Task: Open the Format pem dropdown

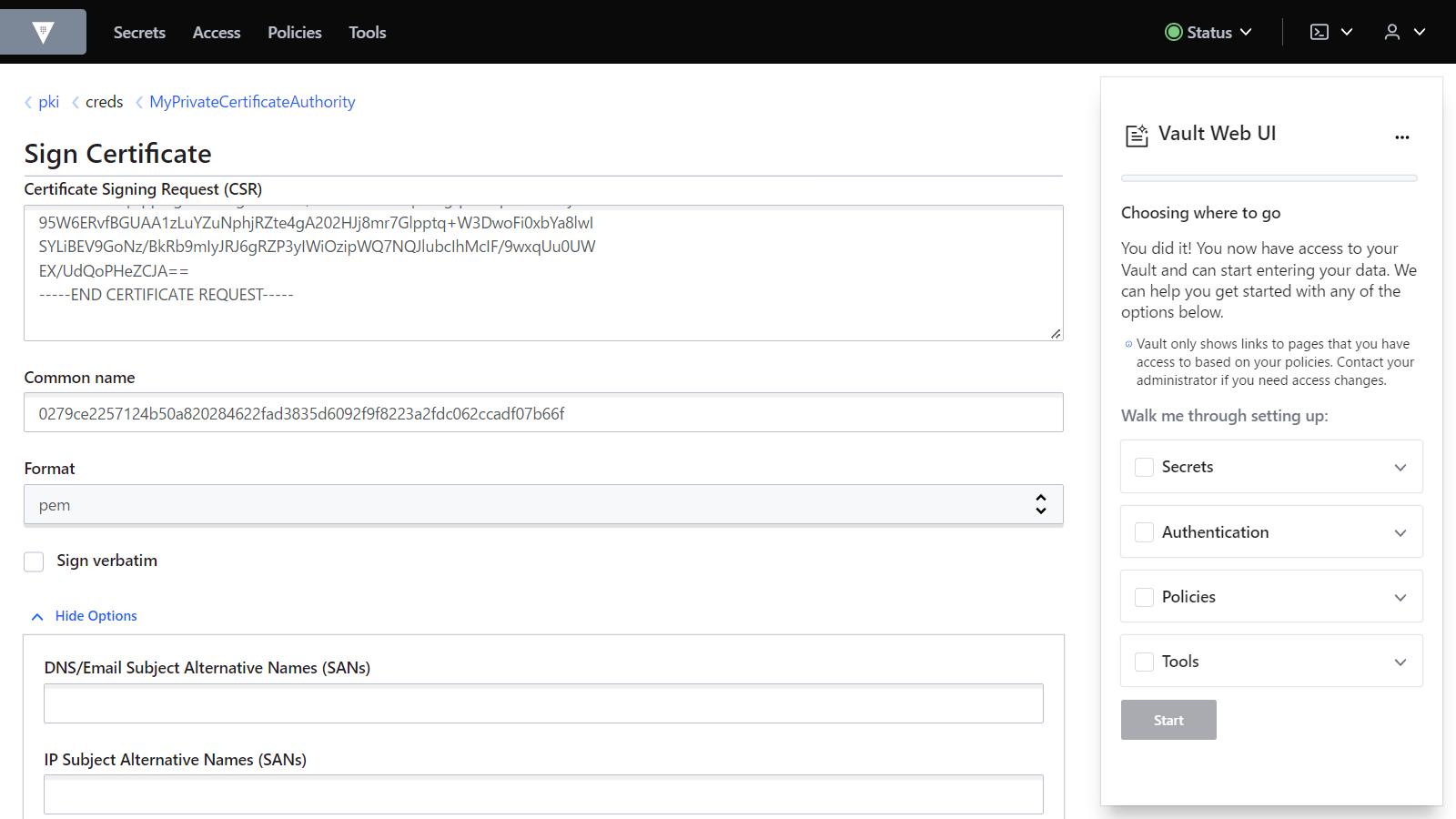Action: (543, 505)
